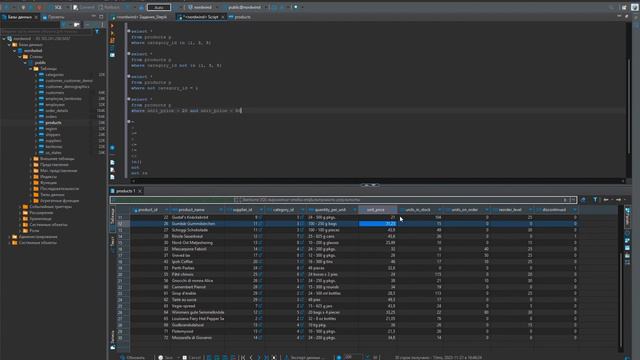Viewport: 640px width, 360px height.
Task: Click the discontinued column header
Action: tap(554, 210)
